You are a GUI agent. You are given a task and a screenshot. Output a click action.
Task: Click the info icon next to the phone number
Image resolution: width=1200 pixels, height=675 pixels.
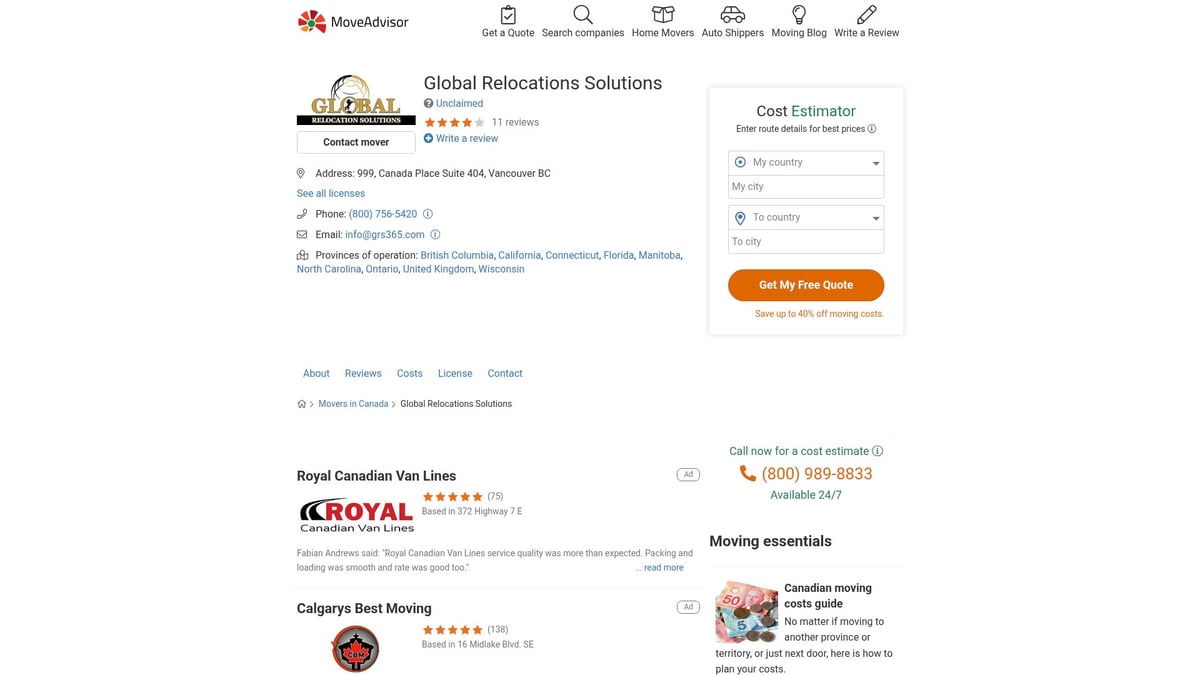tap(428, 214)
